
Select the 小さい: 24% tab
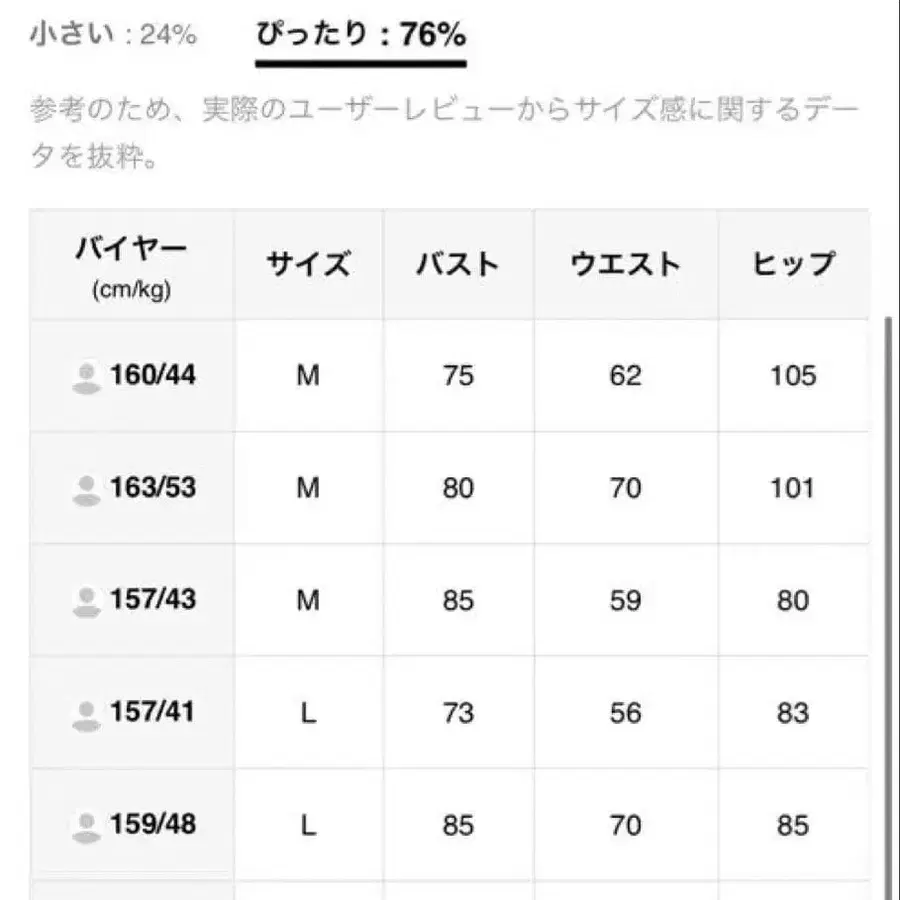113,36
